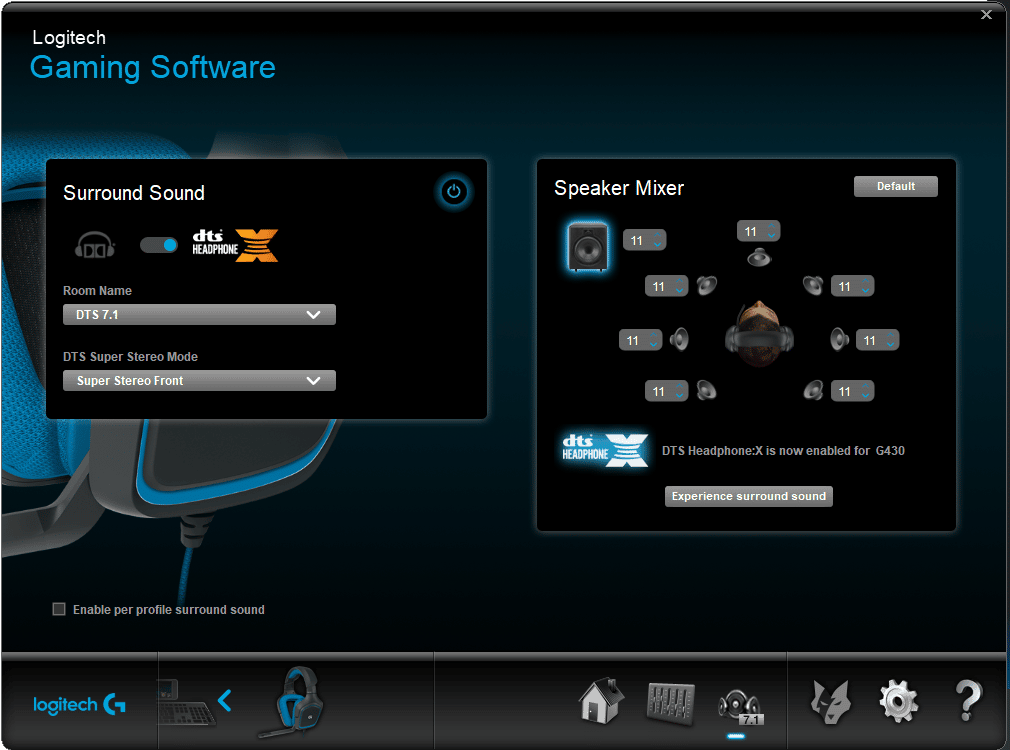The height and width of the screenshot is (750, 1010).
Task: Select the front left speaker icon
Action: [x=707, y=285]
